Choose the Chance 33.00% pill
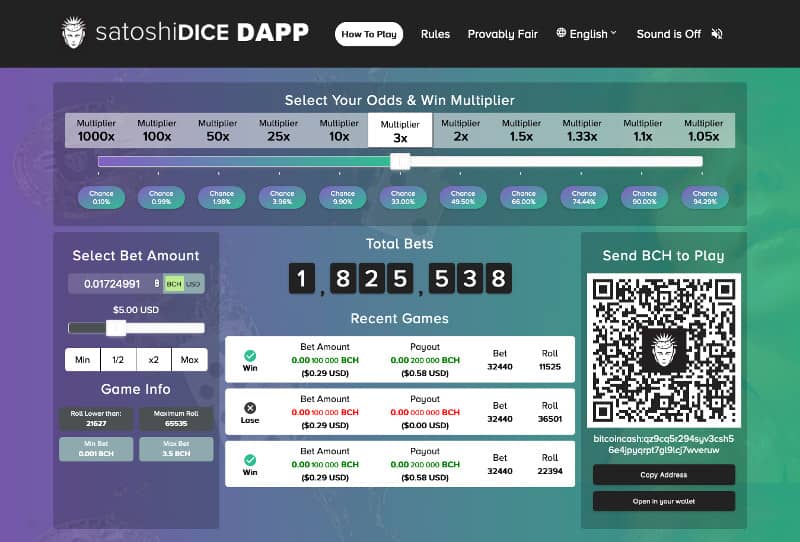 [x=403, y=198]
